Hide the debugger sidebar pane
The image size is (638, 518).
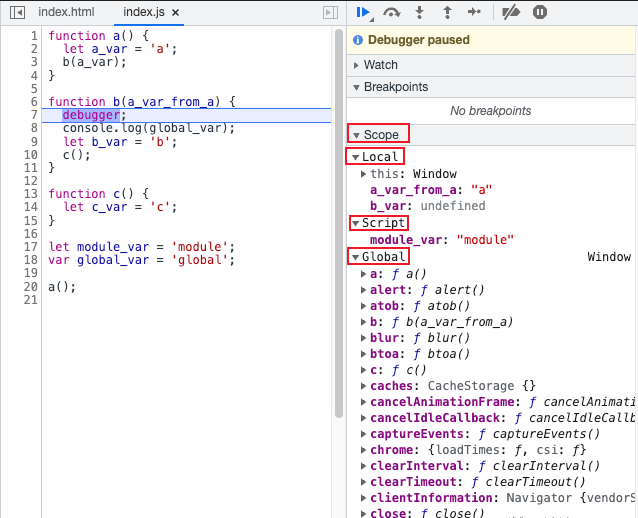[x=330, y=12]
